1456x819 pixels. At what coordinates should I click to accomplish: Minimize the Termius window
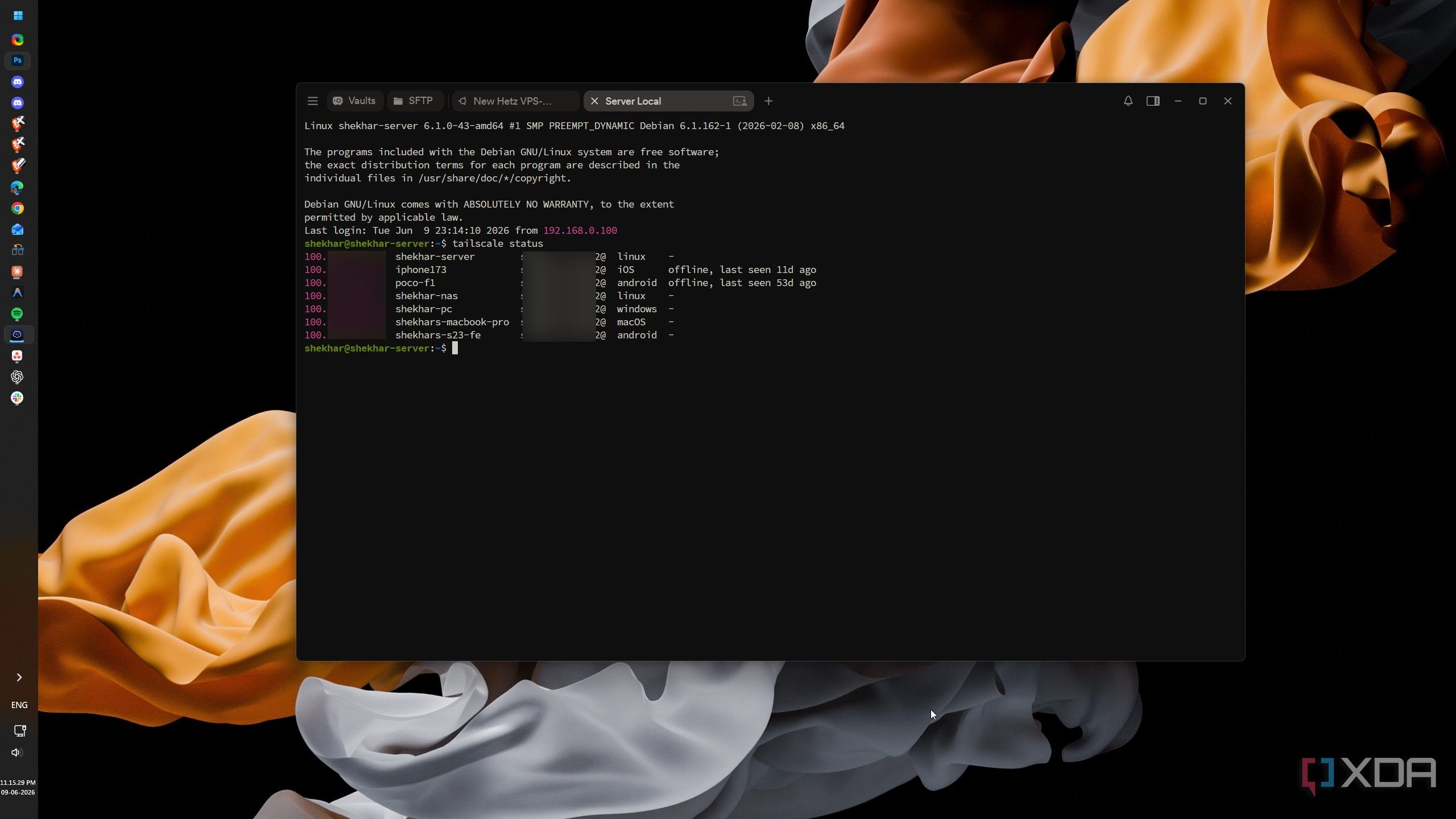tap(1178, 101)
